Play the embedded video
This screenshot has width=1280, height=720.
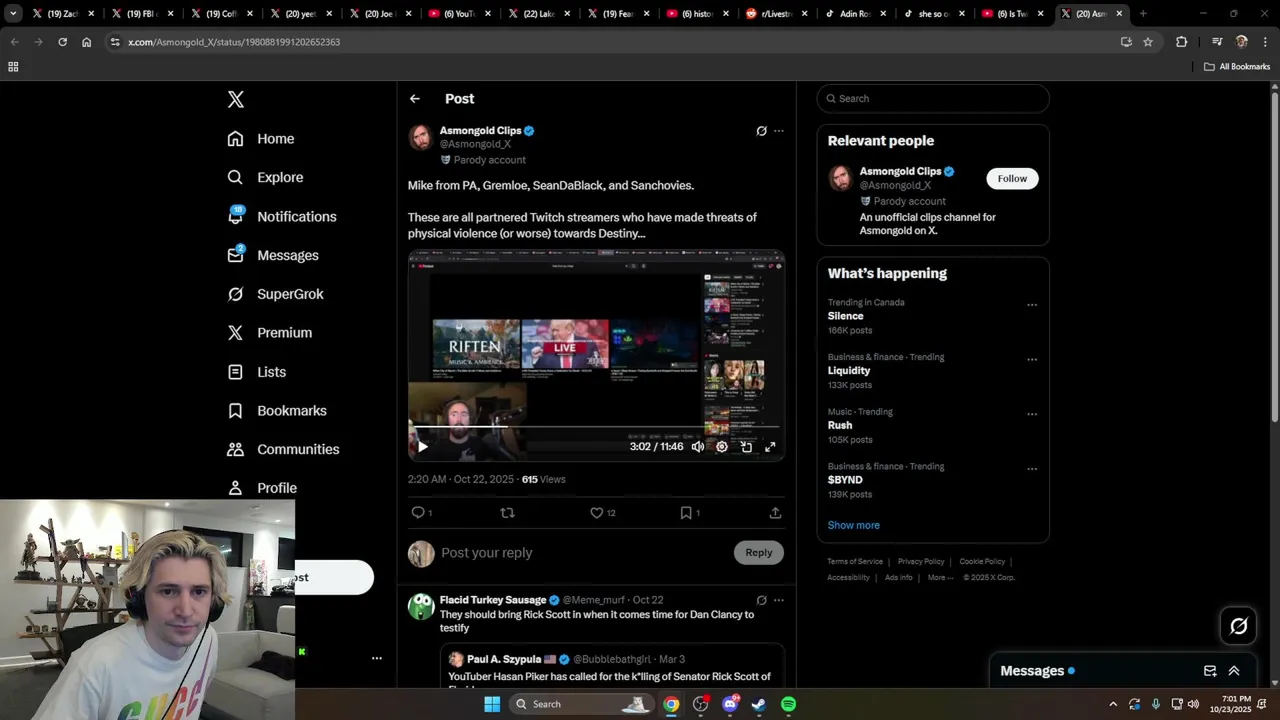422,447
